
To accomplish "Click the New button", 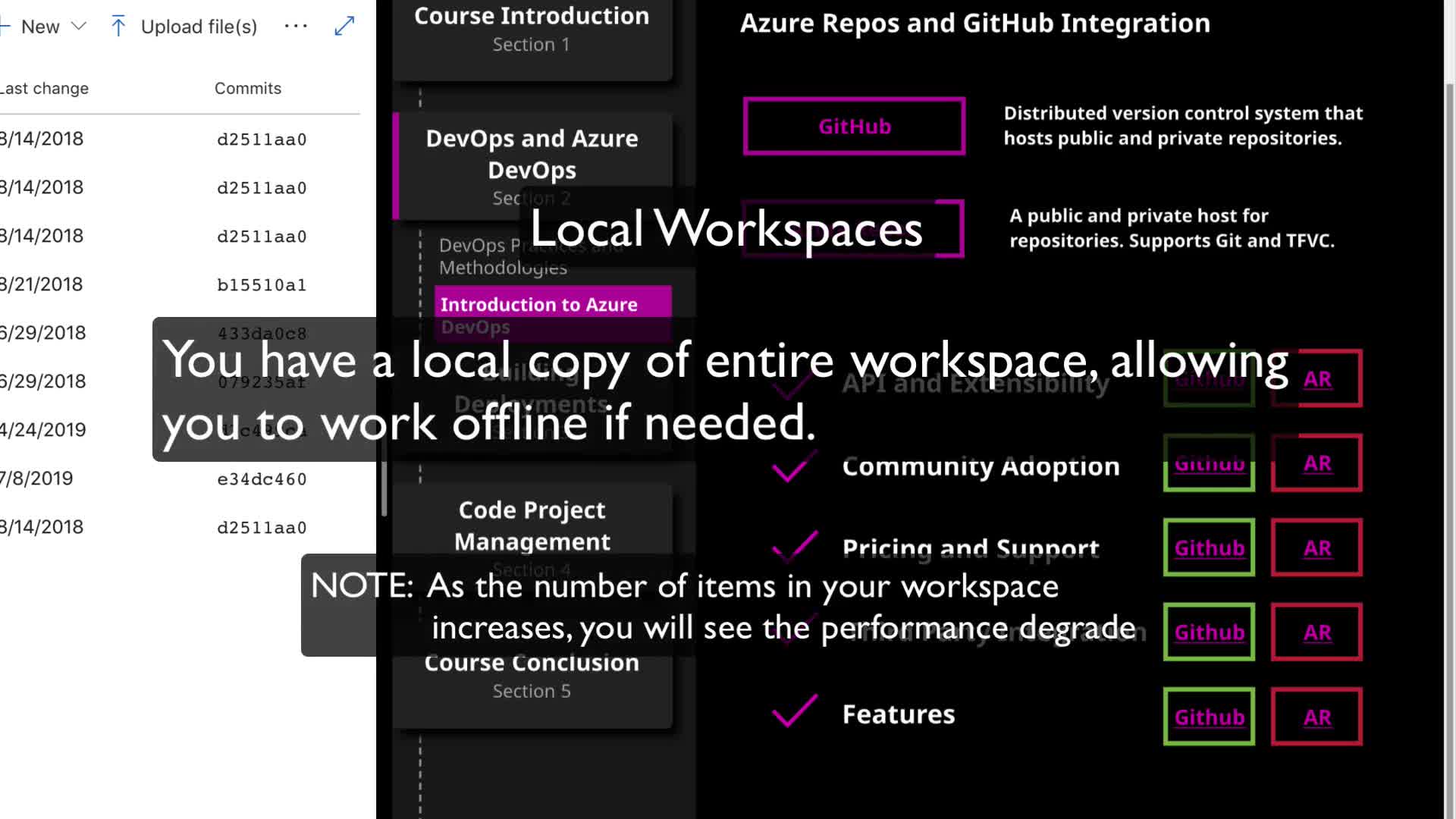I will [x=39, y=27].
